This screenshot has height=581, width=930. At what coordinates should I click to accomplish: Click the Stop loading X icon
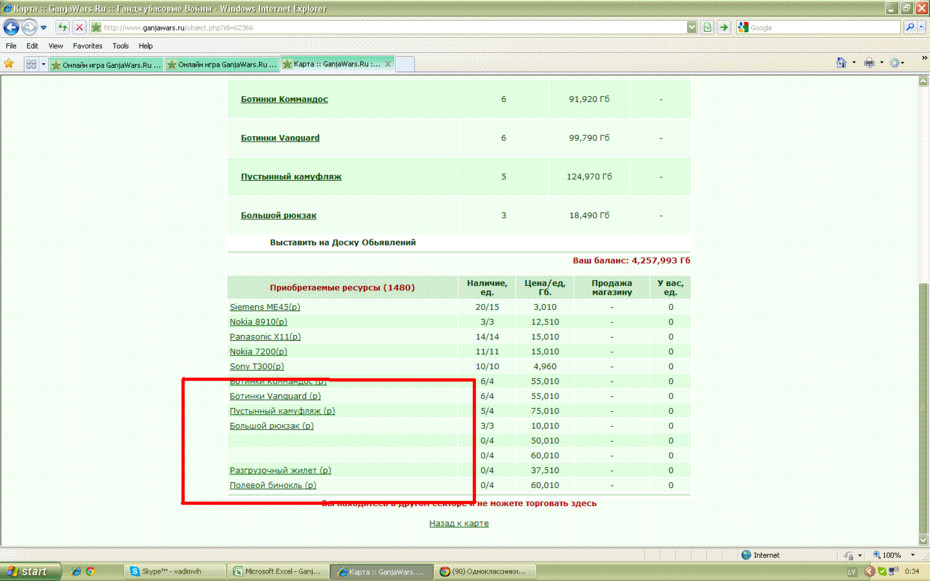tap(79, 27)
